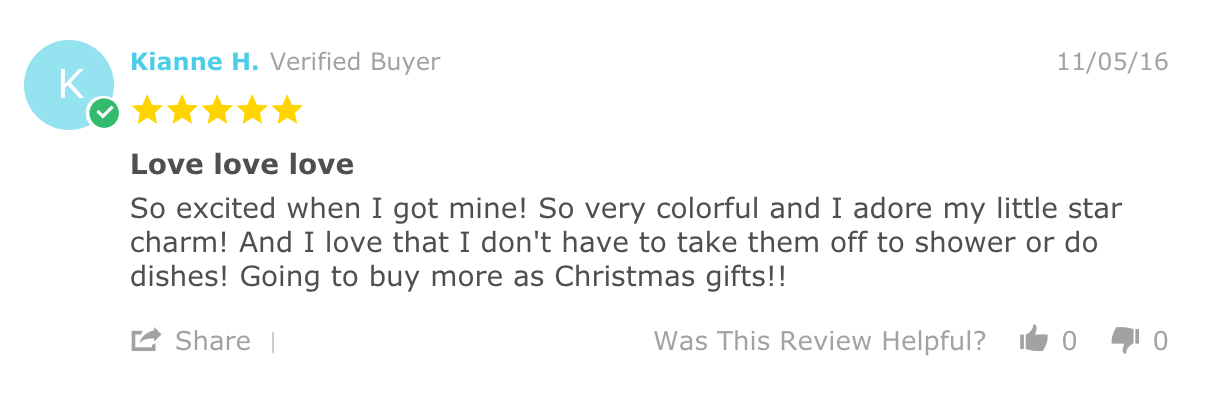Click the fifth yellow star
The height and width of the screenshot is (404, 1226).
(287, 110)
